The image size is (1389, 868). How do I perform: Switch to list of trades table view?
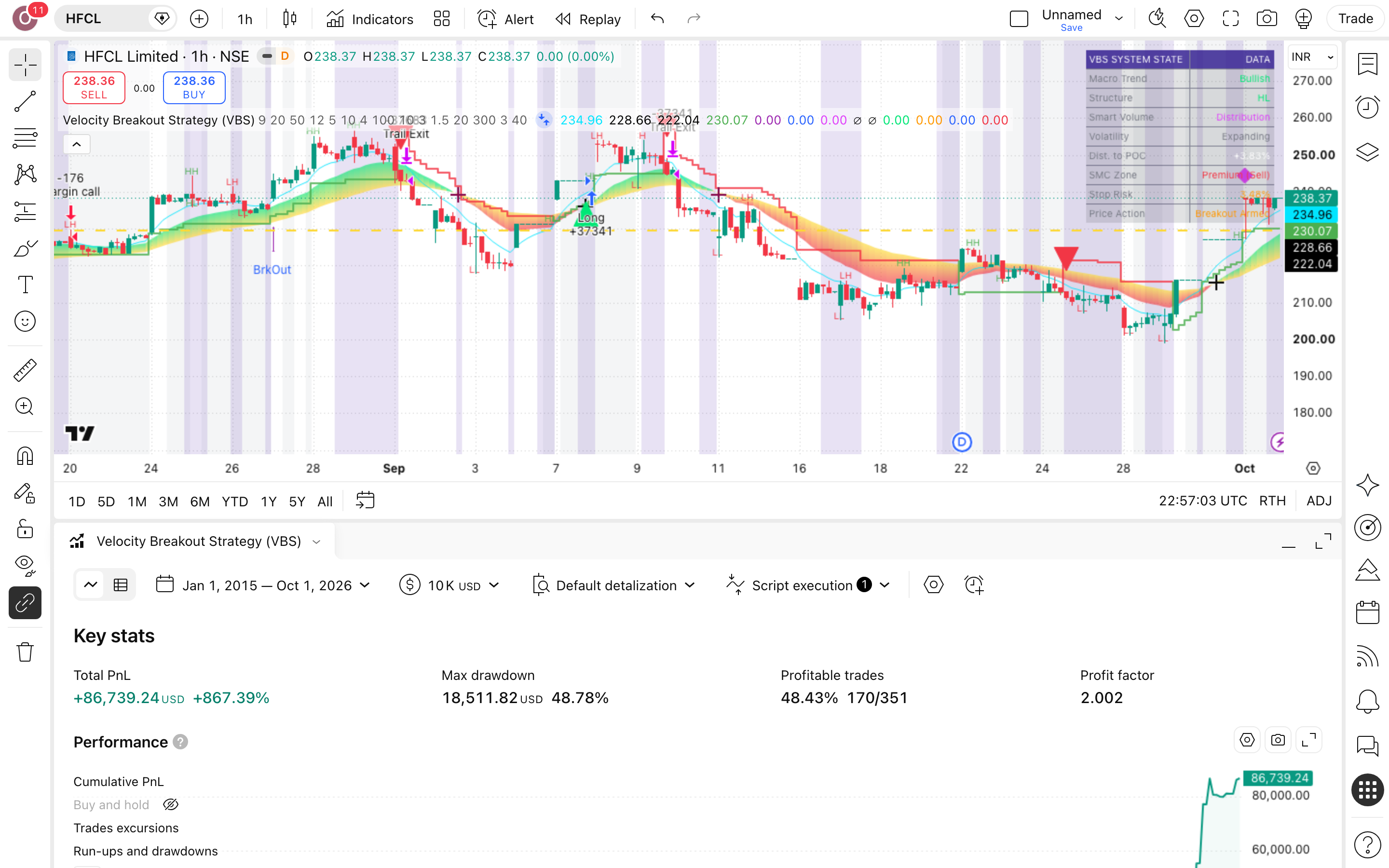pyautogui.click(x=121, y=585)
